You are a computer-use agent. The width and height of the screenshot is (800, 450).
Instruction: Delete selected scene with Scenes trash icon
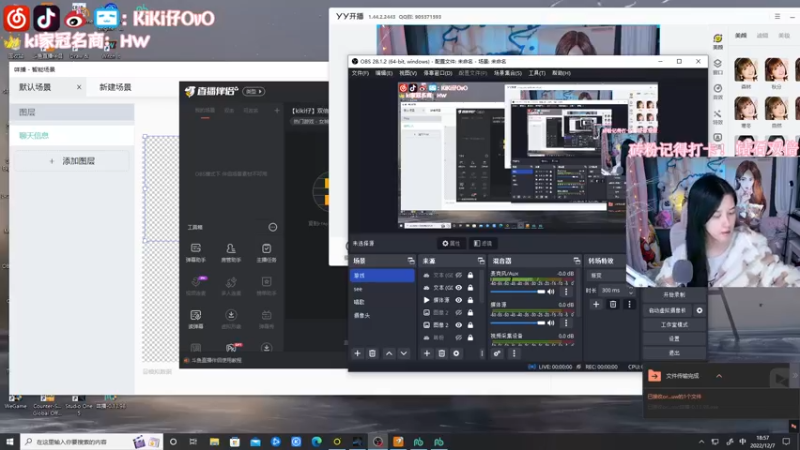(372, 353)
